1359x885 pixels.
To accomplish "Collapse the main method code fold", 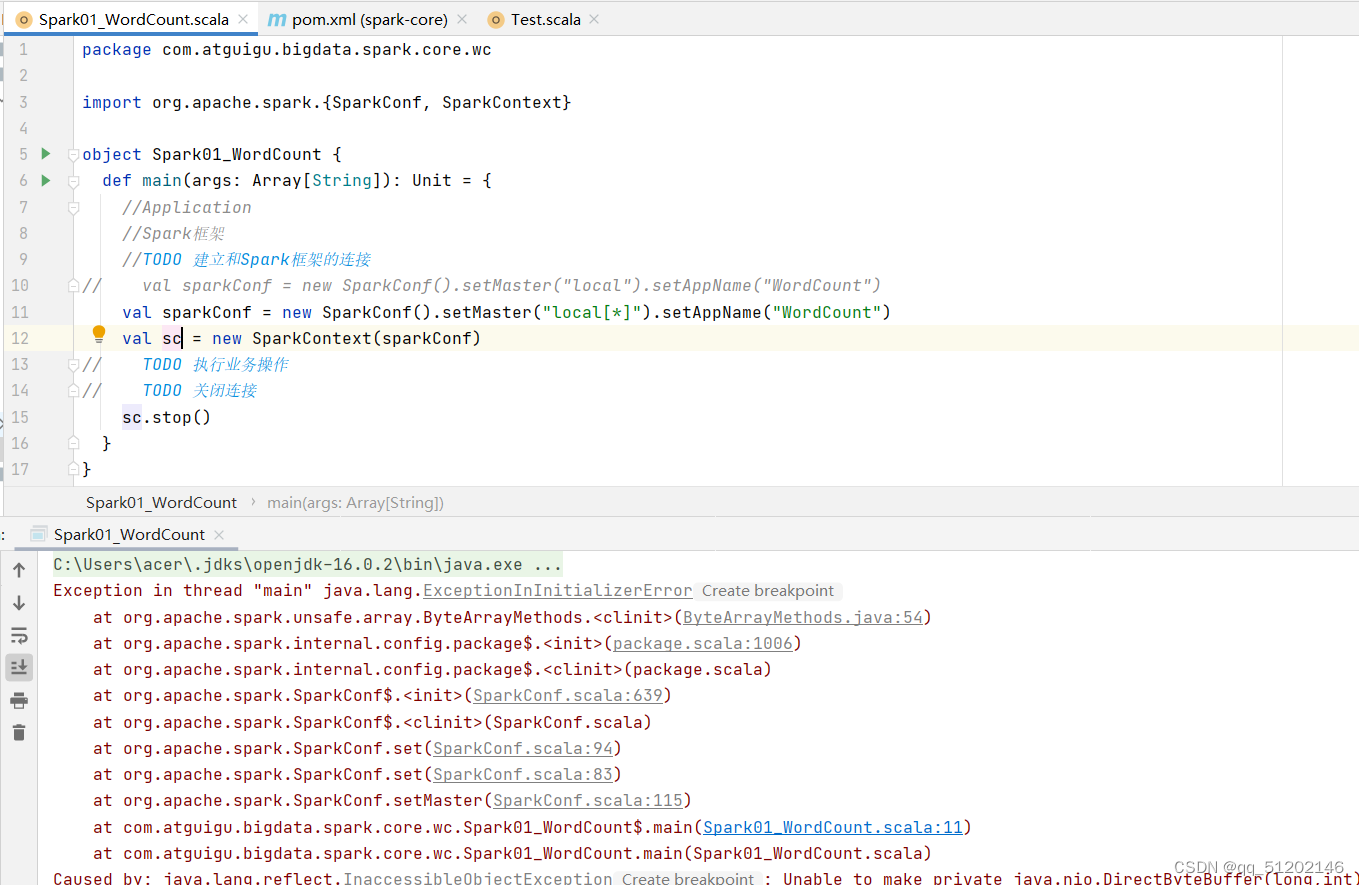I will pyautogui.click(x=72, y=180).
